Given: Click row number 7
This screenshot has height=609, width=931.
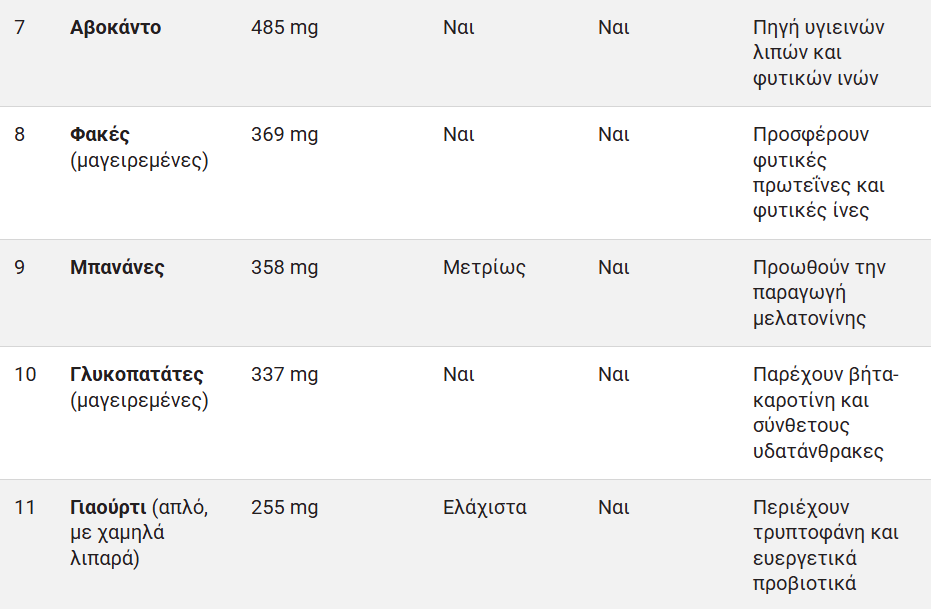Looking at the screenshot, I should click(20, 28).
